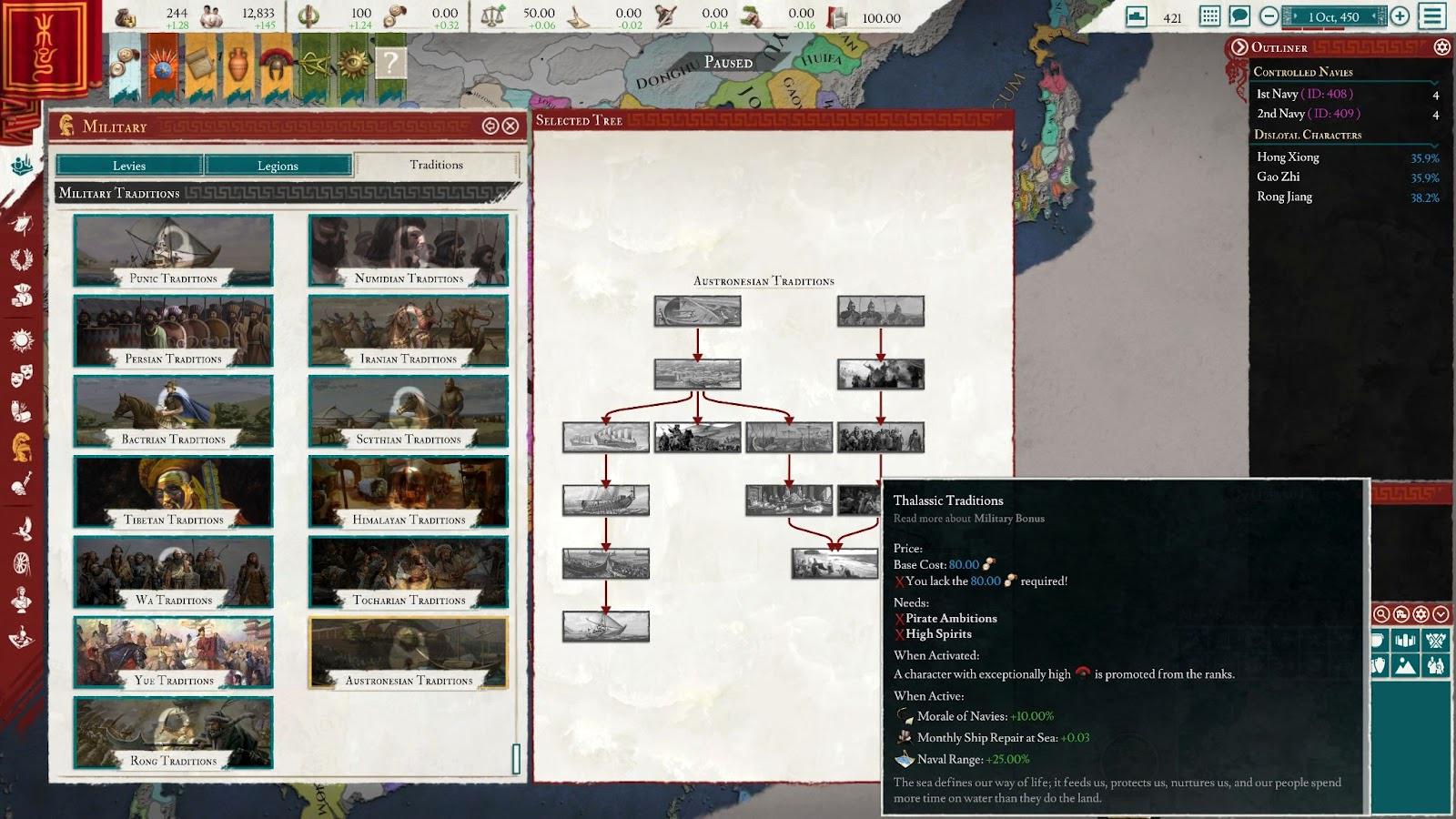Screen dimensions: 1456x819
Task: Open the sun icon in the left sidebar
Action: (x=22, y=340)
